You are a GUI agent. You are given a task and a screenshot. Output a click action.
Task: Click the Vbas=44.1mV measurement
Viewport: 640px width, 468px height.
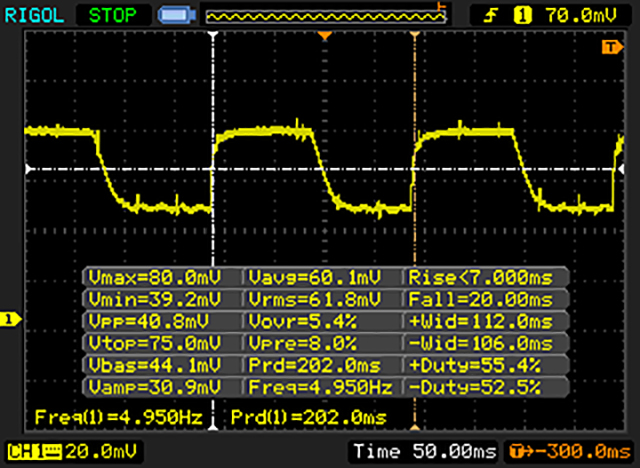155,365
